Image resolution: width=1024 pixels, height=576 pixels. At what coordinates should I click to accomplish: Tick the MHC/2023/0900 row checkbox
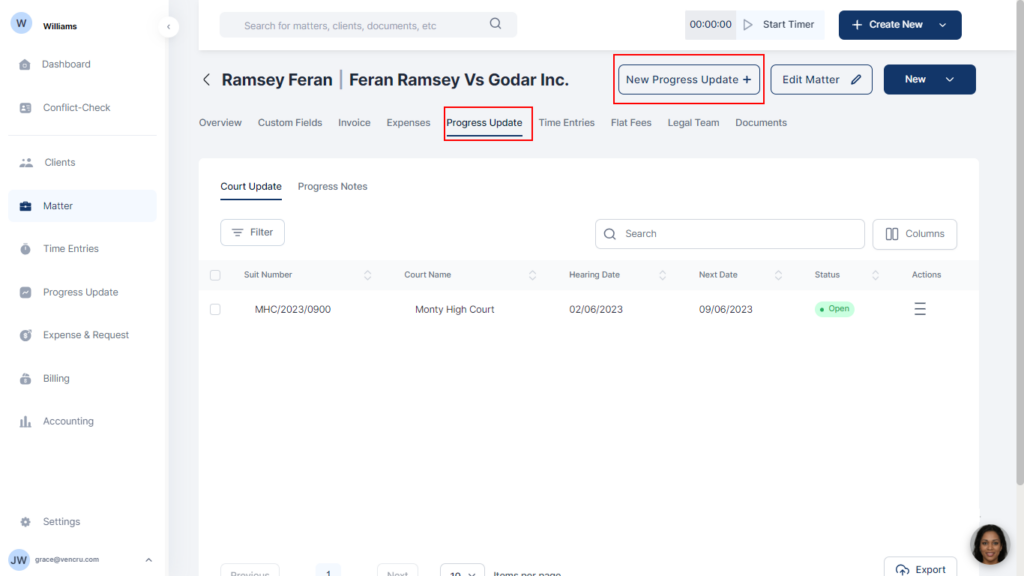215,310
